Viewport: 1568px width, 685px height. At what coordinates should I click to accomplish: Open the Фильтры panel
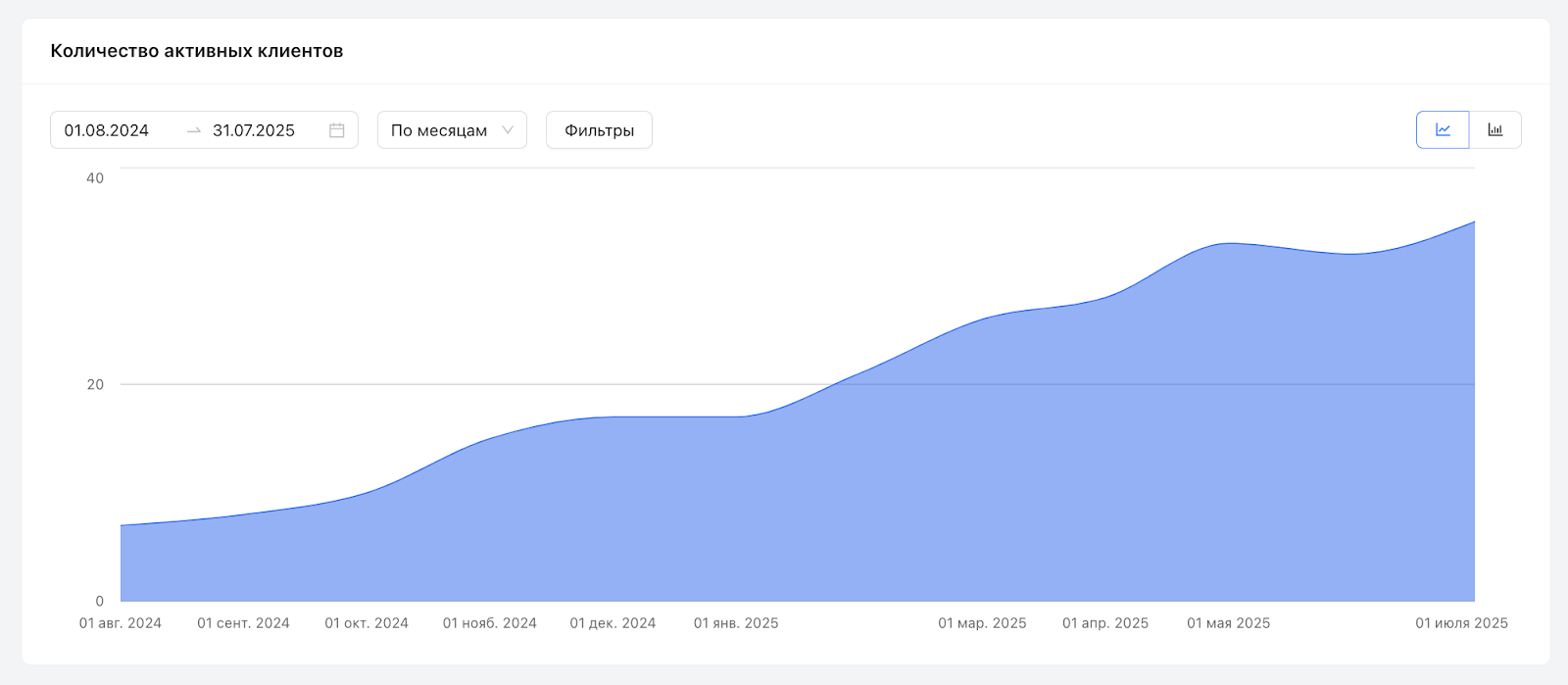click(x=599, y=130)
